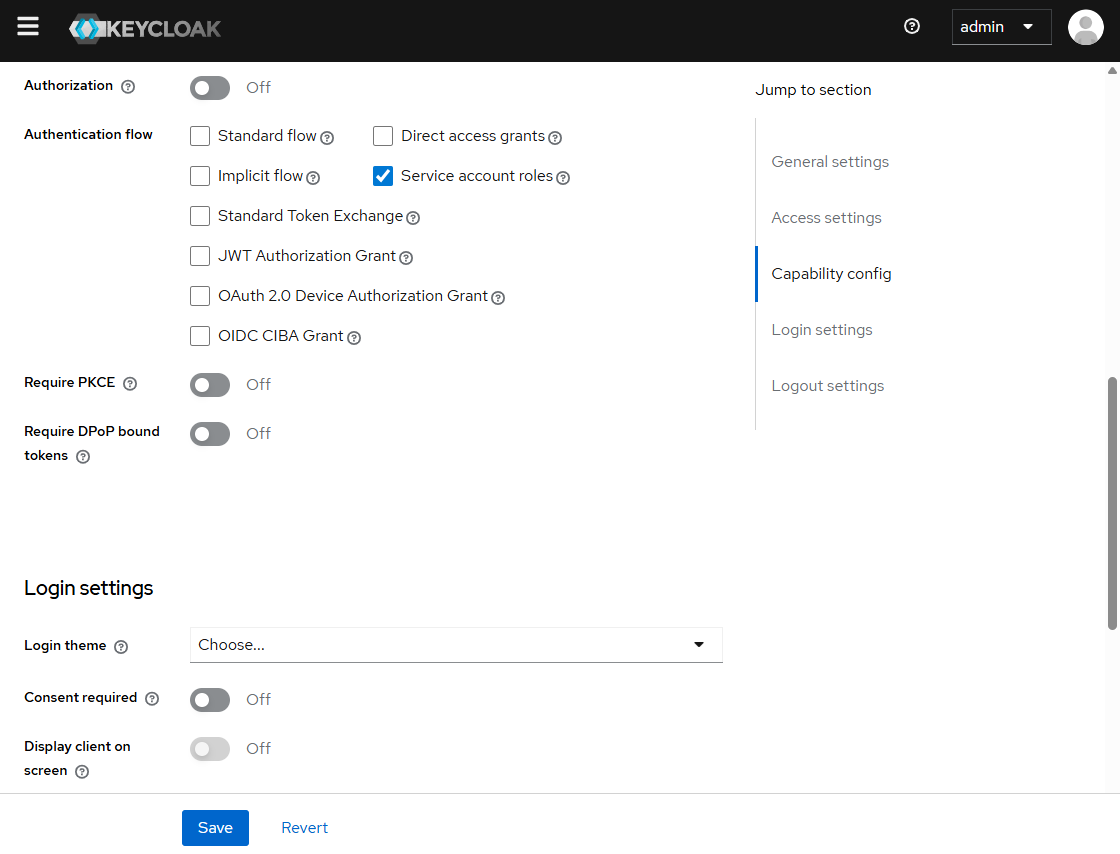Jump to General settings section

click(x=830, y=162)
